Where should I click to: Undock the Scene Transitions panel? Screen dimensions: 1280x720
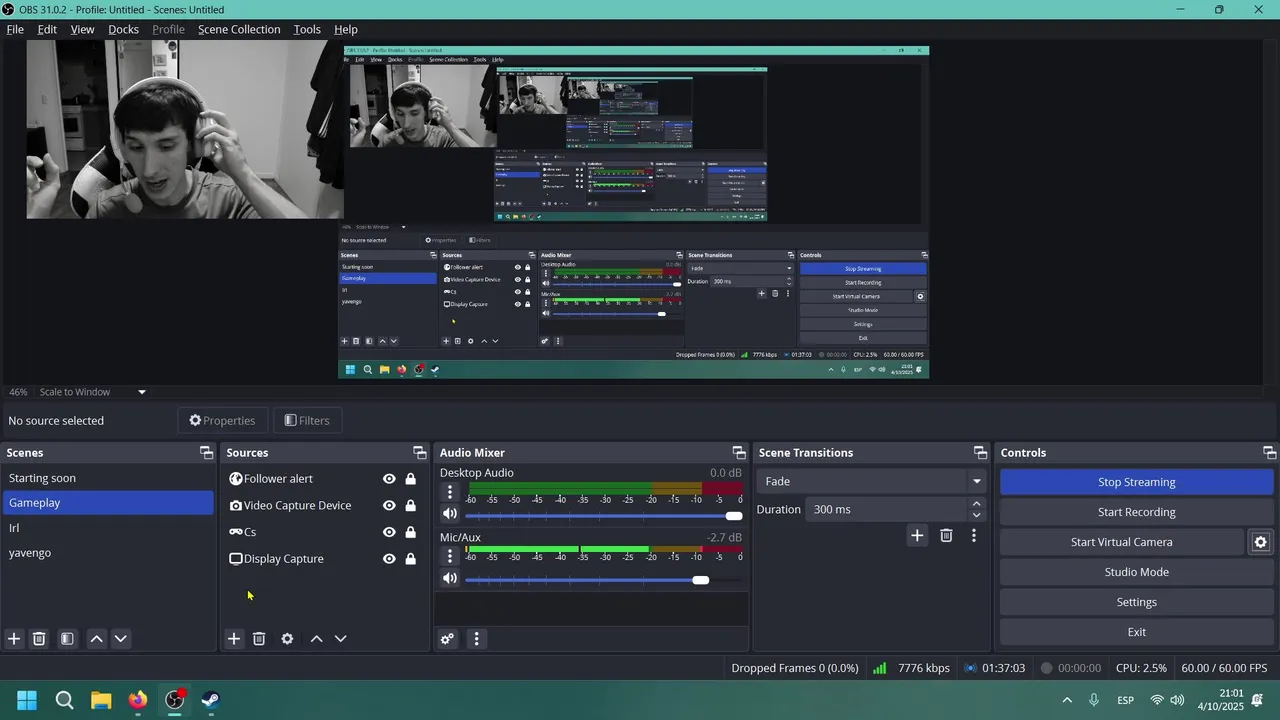[981, 452]
